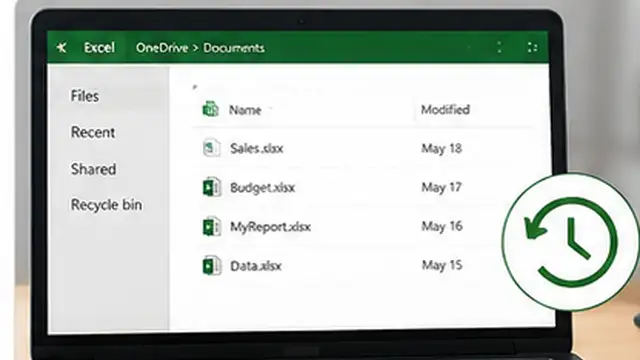Click the Documents breadcrumb

(234, 48)
